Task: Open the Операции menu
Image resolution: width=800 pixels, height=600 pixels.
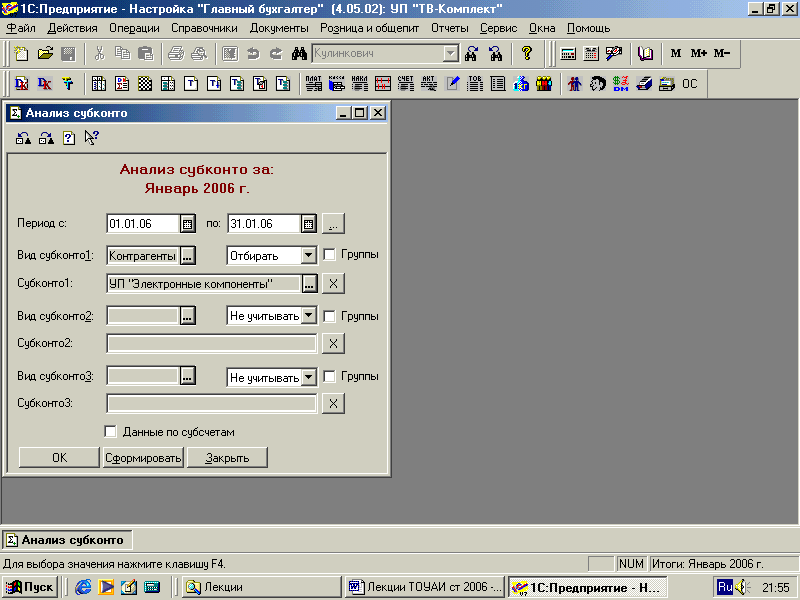Action: [x=134, y=28]
